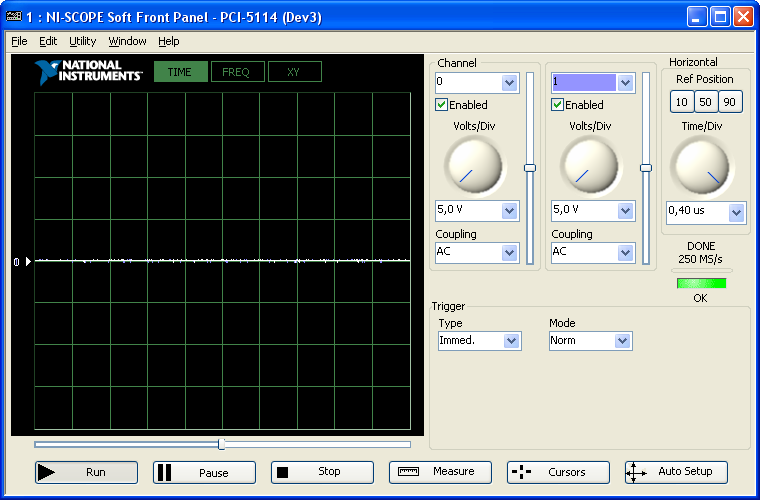Click the Auto Setup button label
Image resolution: width=760 pixels, height=500 pixels.
pyautogui.click(x=685, y=471)
